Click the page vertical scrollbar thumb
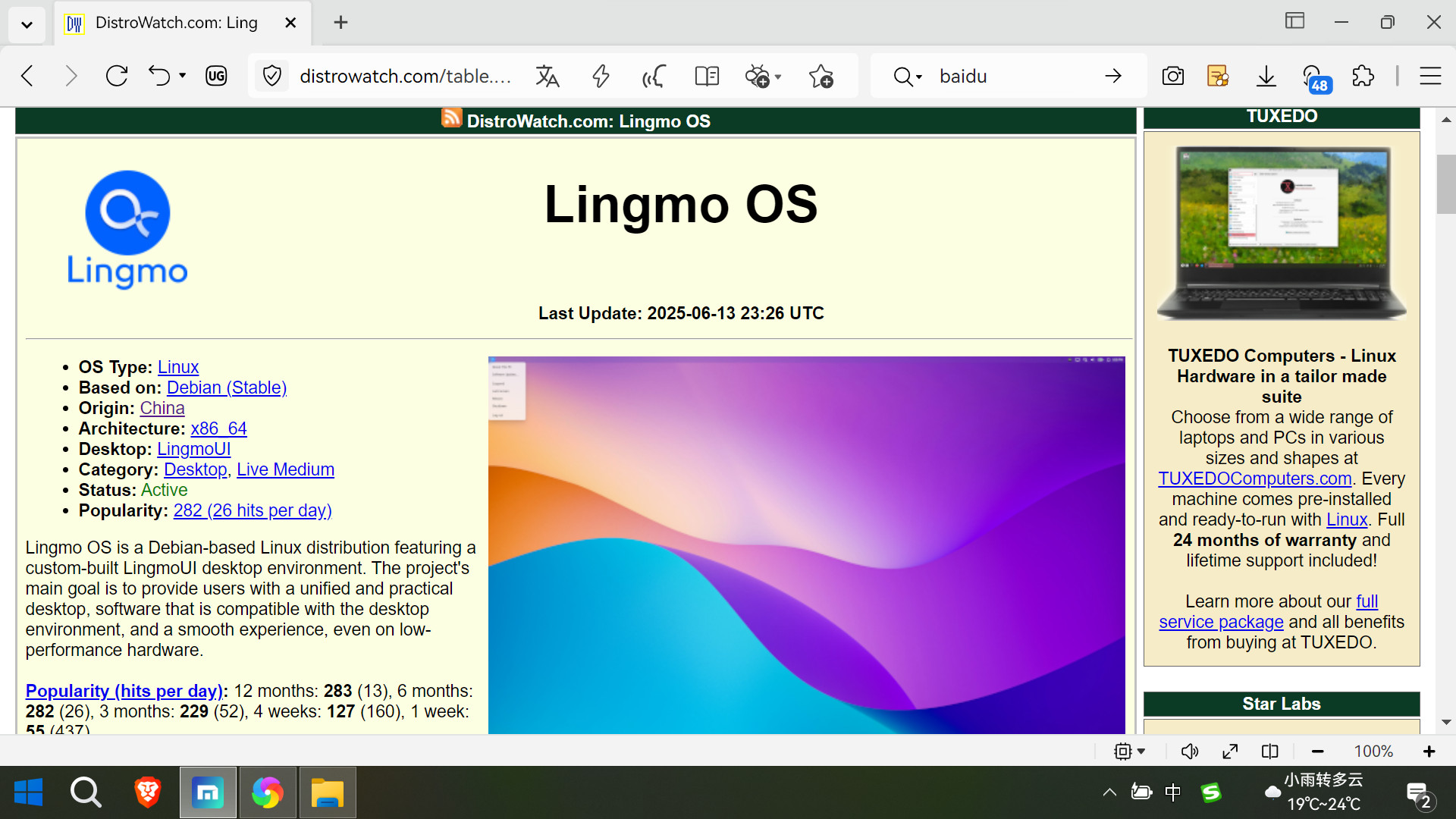This screenshot has width=1456, height=819. [1446, 184]
